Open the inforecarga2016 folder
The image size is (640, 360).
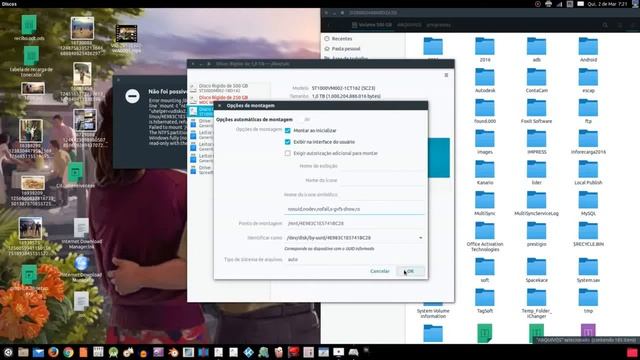click(588, 142)
